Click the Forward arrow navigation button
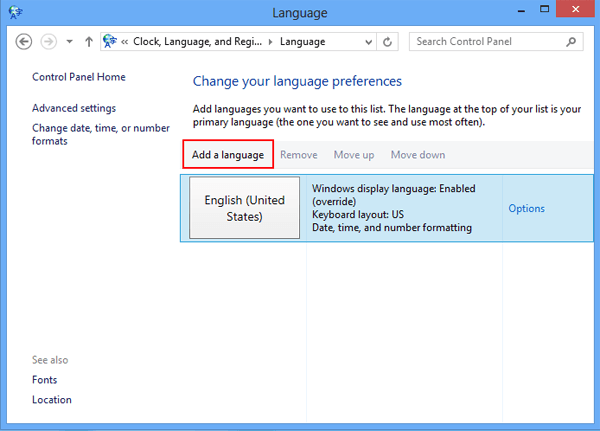The height and width of the screenshot is (431, 600). [49, 42]
